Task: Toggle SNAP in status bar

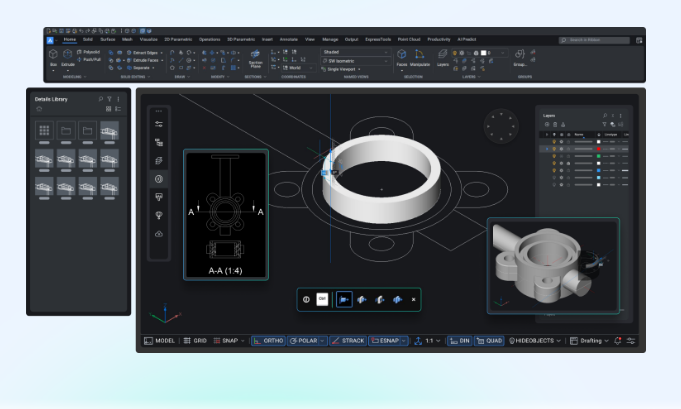Action: (x=226, y=341)
